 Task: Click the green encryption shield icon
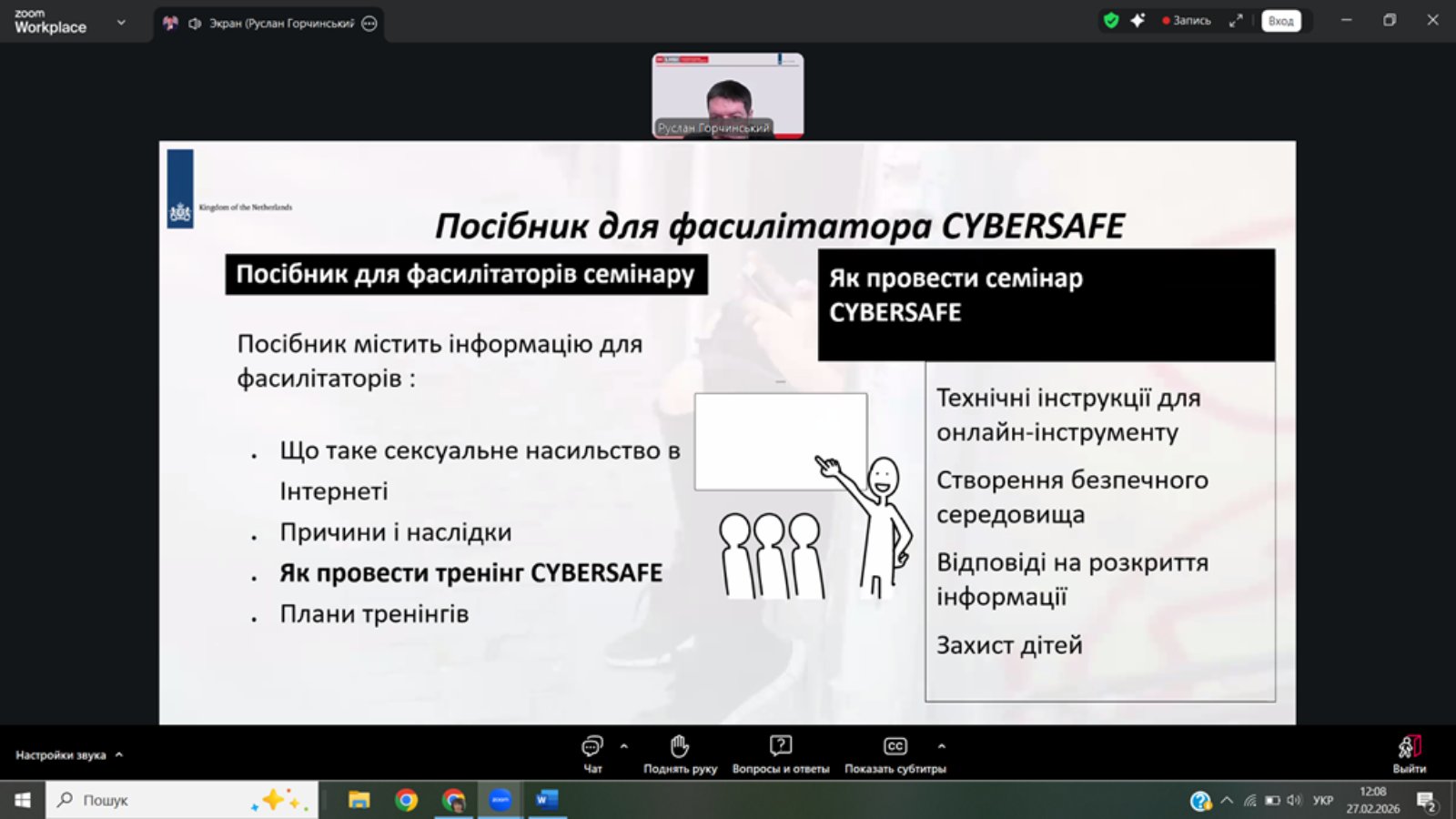1110,21
